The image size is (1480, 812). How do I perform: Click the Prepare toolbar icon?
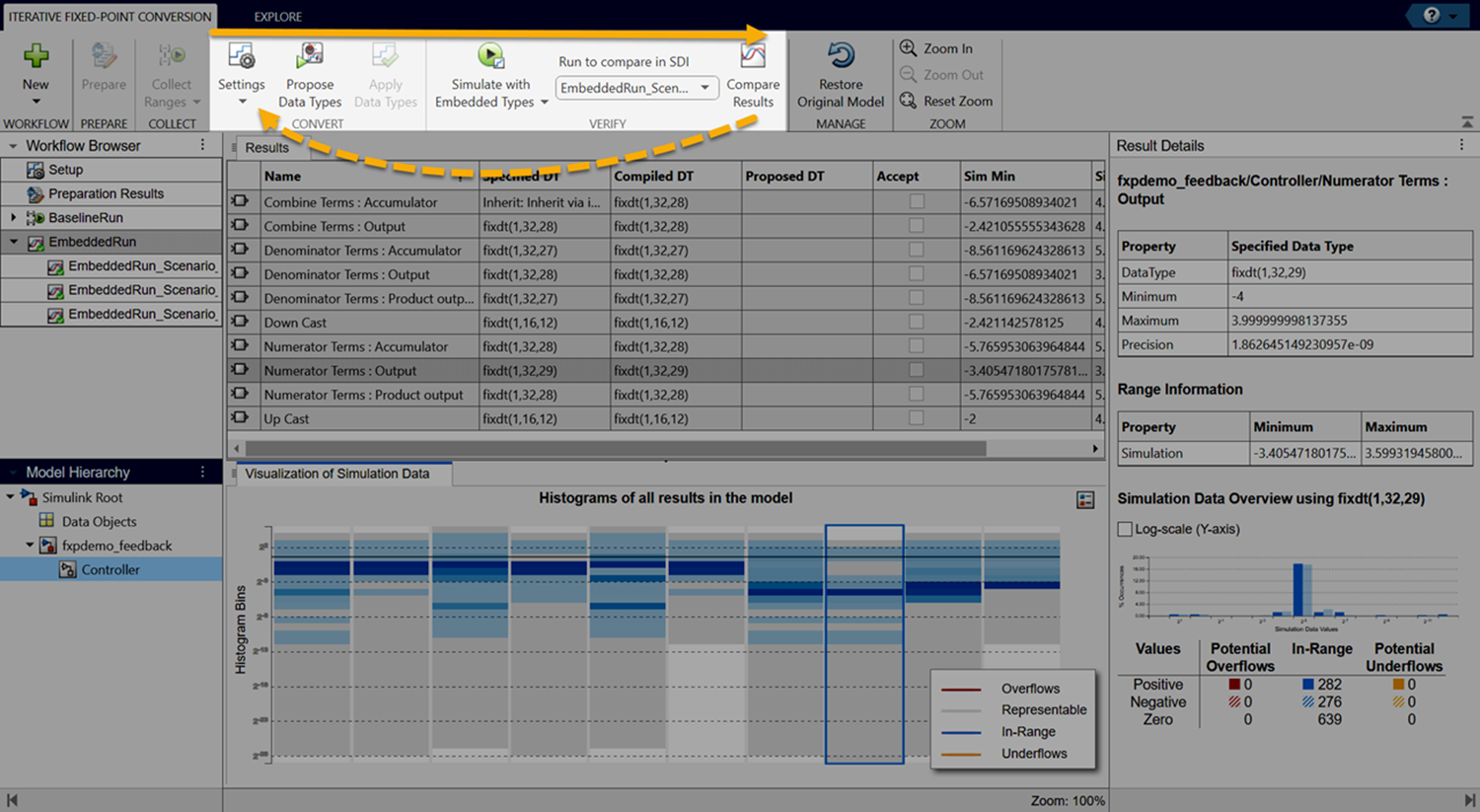pyautogui.click(x=104, y=56)
